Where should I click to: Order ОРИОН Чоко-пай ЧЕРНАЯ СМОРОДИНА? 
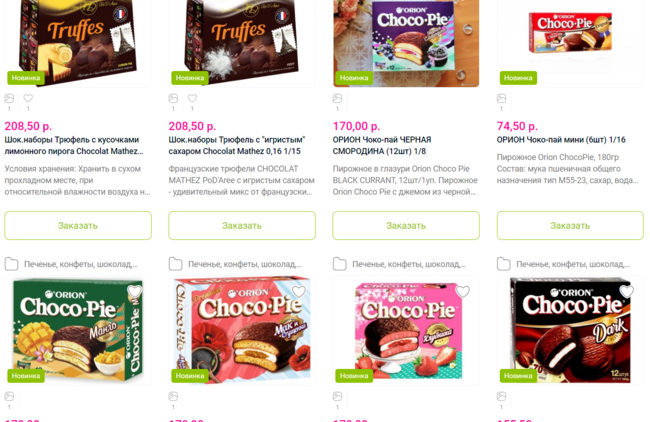[x=406, y=226]
